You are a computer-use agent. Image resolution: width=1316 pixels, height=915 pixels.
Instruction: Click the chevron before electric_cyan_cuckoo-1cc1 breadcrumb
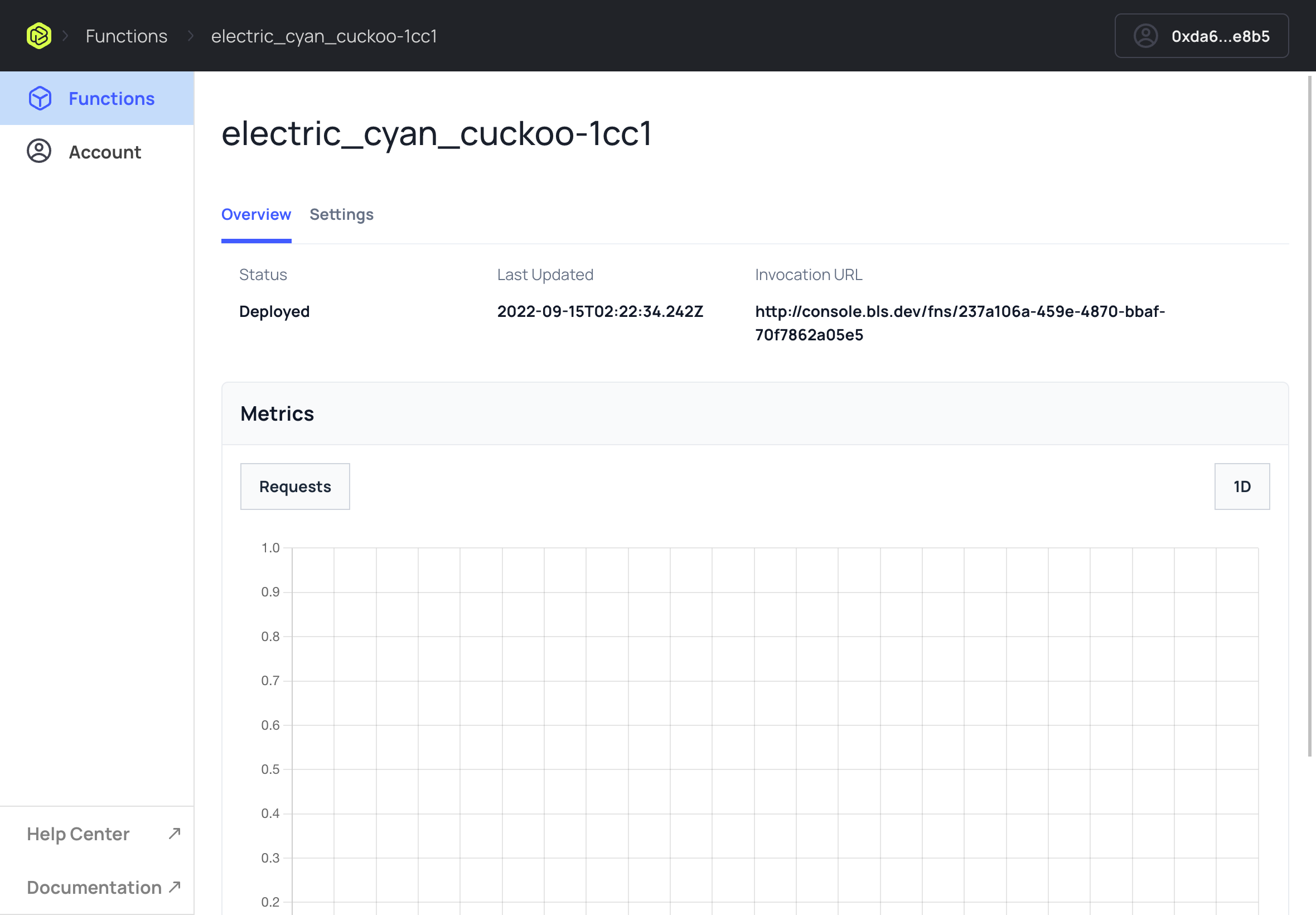[189, 36]
